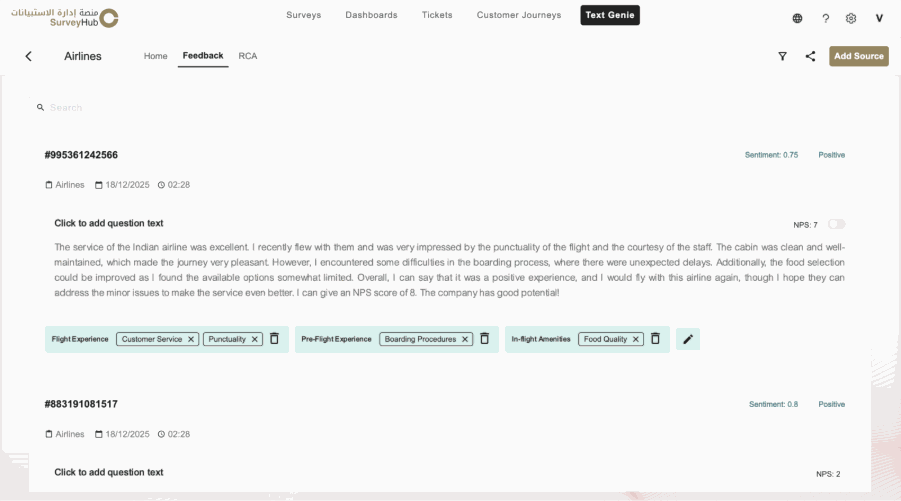Click Airlines source on feedback #995361242566
This screenshot has height=501, width=901.
click(x=65, y=185)
